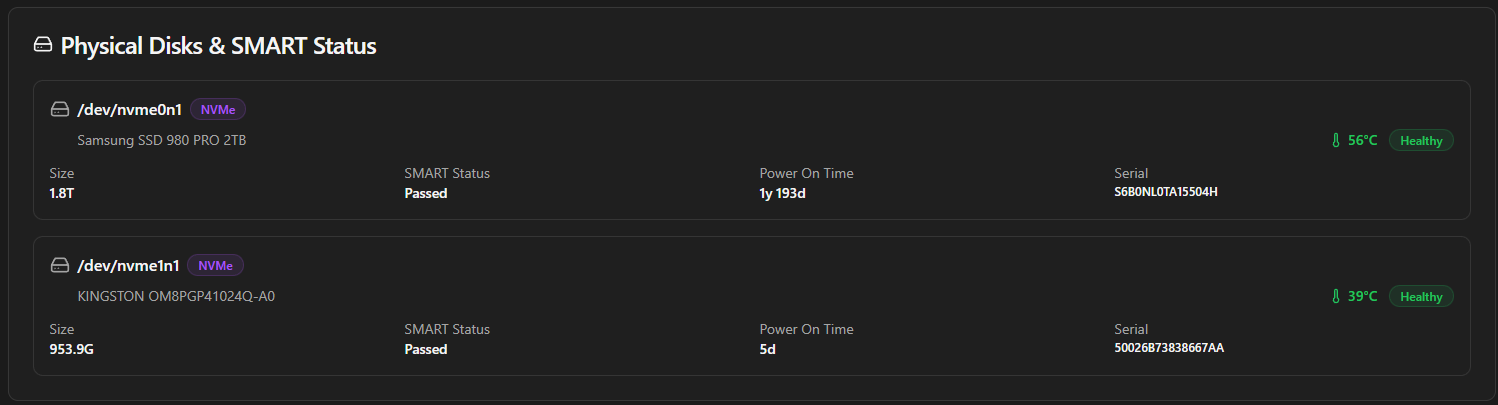Click the 1.8T size value
The width and height of the screenshot is (1498, 405).
(62, 193)
